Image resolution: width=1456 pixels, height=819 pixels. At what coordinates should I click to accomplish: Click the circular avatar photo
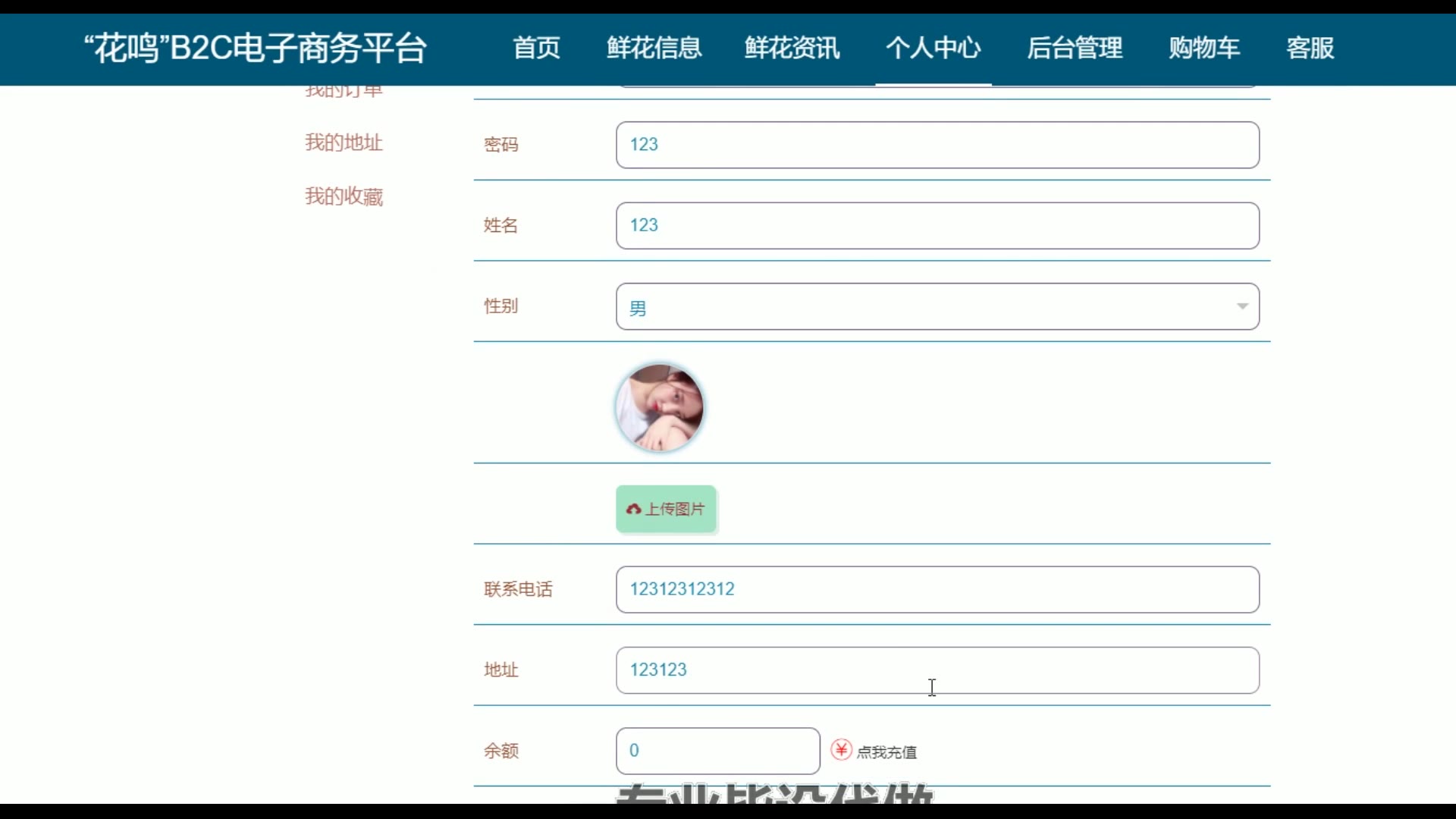[x=659, y=408]
